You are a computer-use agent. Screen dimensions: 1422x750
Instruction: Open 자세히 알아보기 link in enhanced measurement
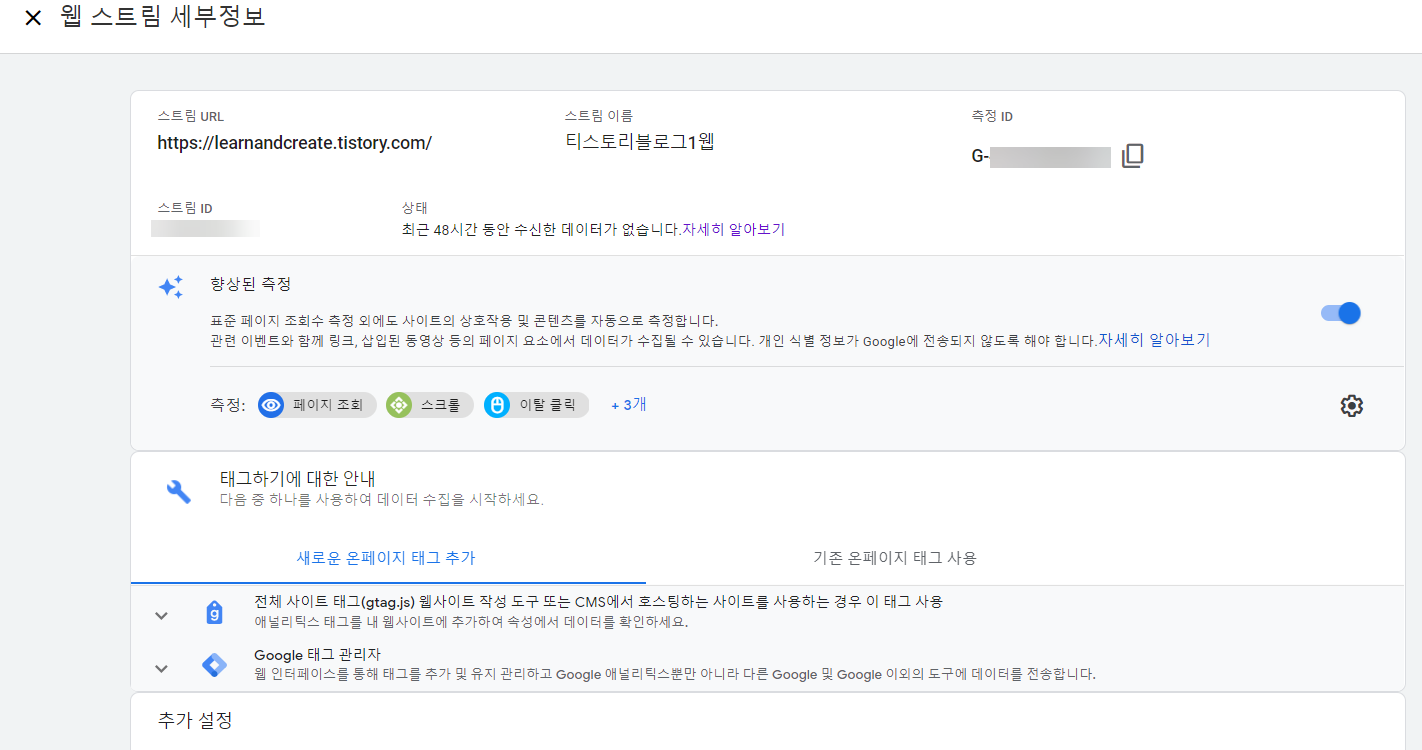[1154, 340]
